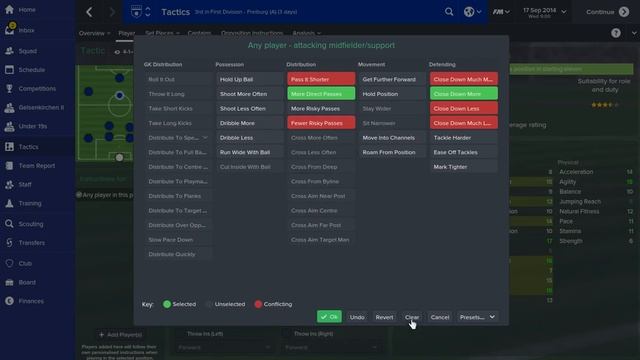The width and height of the screenshot is (640, 360).
Task: Toggle the Hold Position instruction
Action: pos(392,94)
